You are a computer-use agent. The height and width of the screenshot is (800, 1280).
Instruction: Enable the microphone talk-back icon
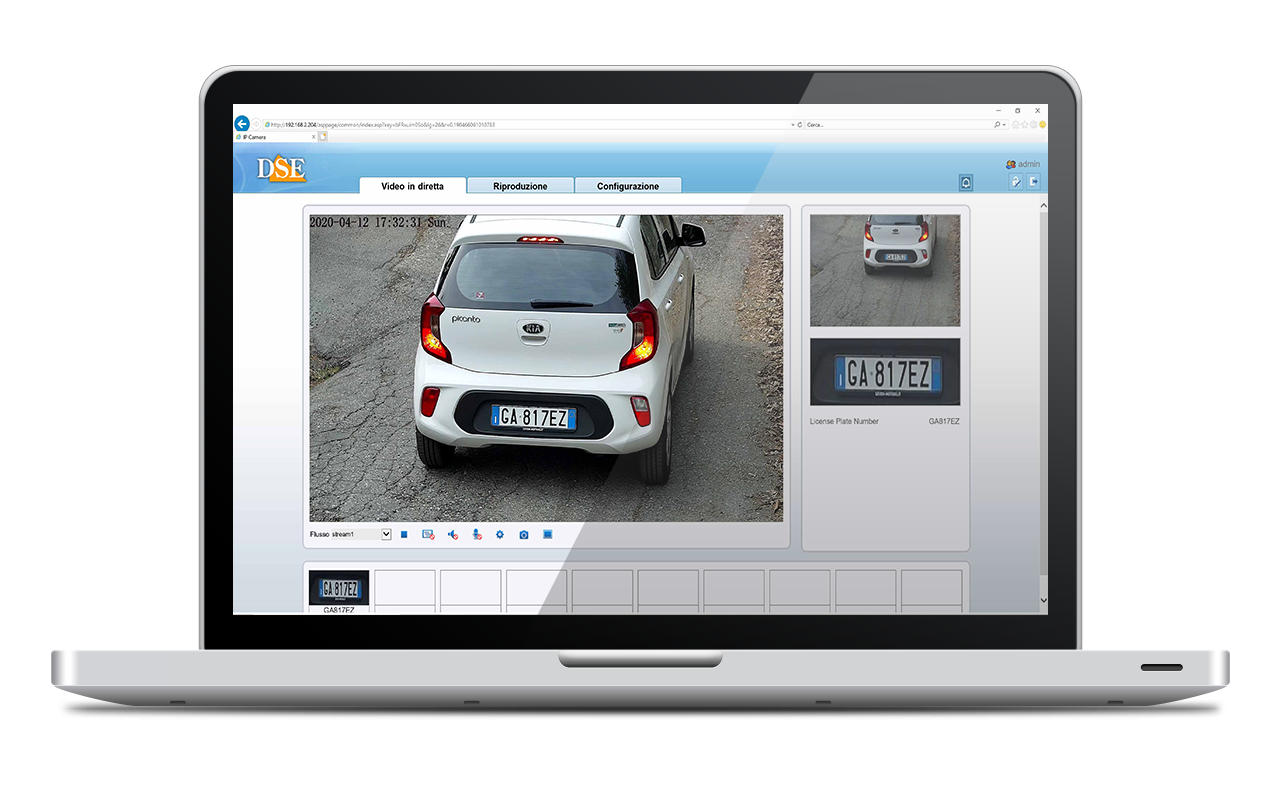476,535
